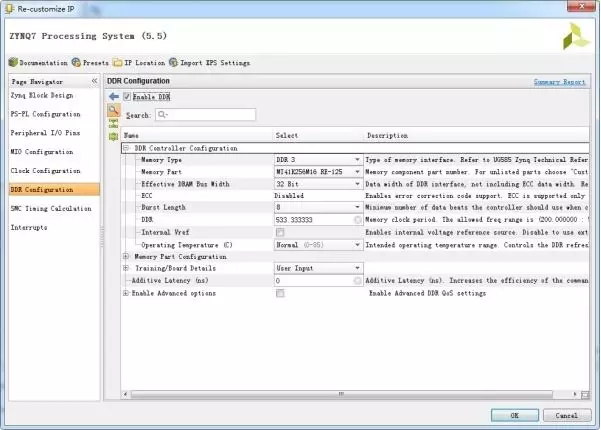Click the green expand-all icon in side strip
Screen dimensions: 601x430
113,136
